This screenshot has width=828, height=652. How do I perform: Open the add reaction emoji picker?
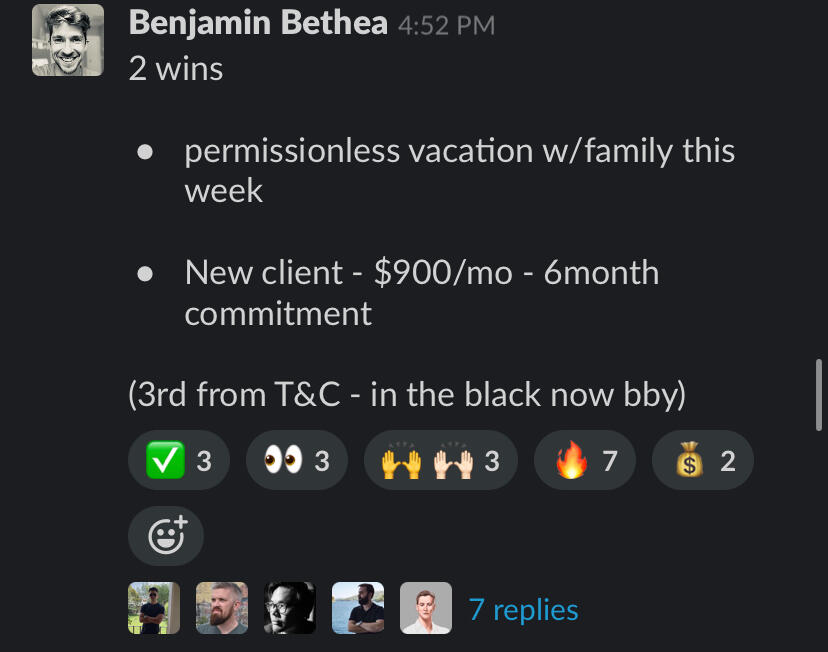point(166,537)
